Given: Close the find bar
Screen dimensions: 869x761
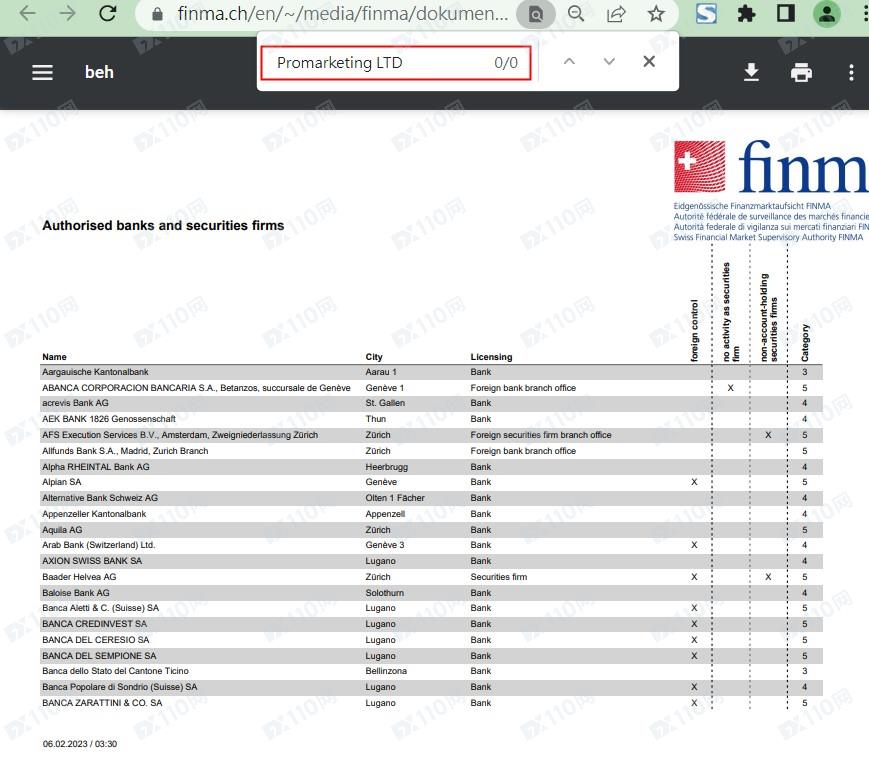Looking at the screenshot, I should [x=649, y=62].
